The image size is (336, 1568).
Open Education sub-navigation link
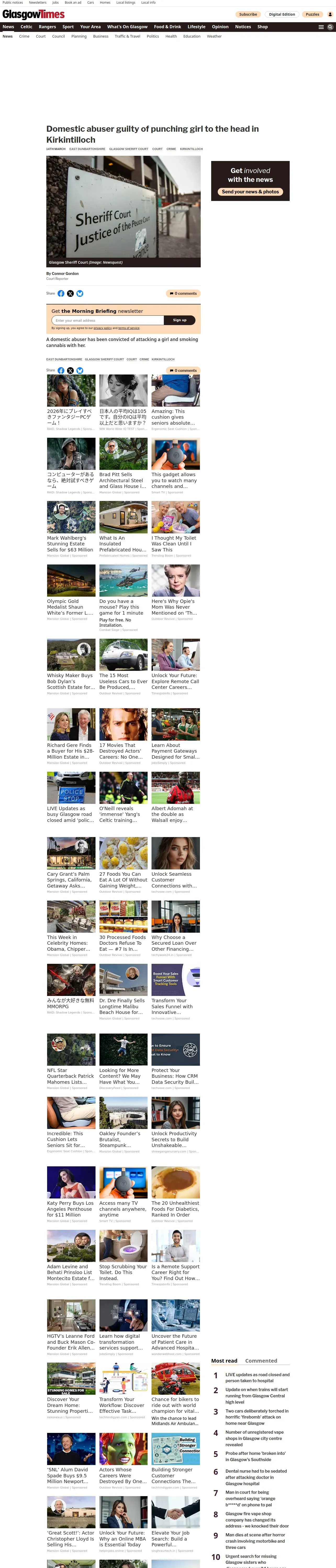[192, 37]
